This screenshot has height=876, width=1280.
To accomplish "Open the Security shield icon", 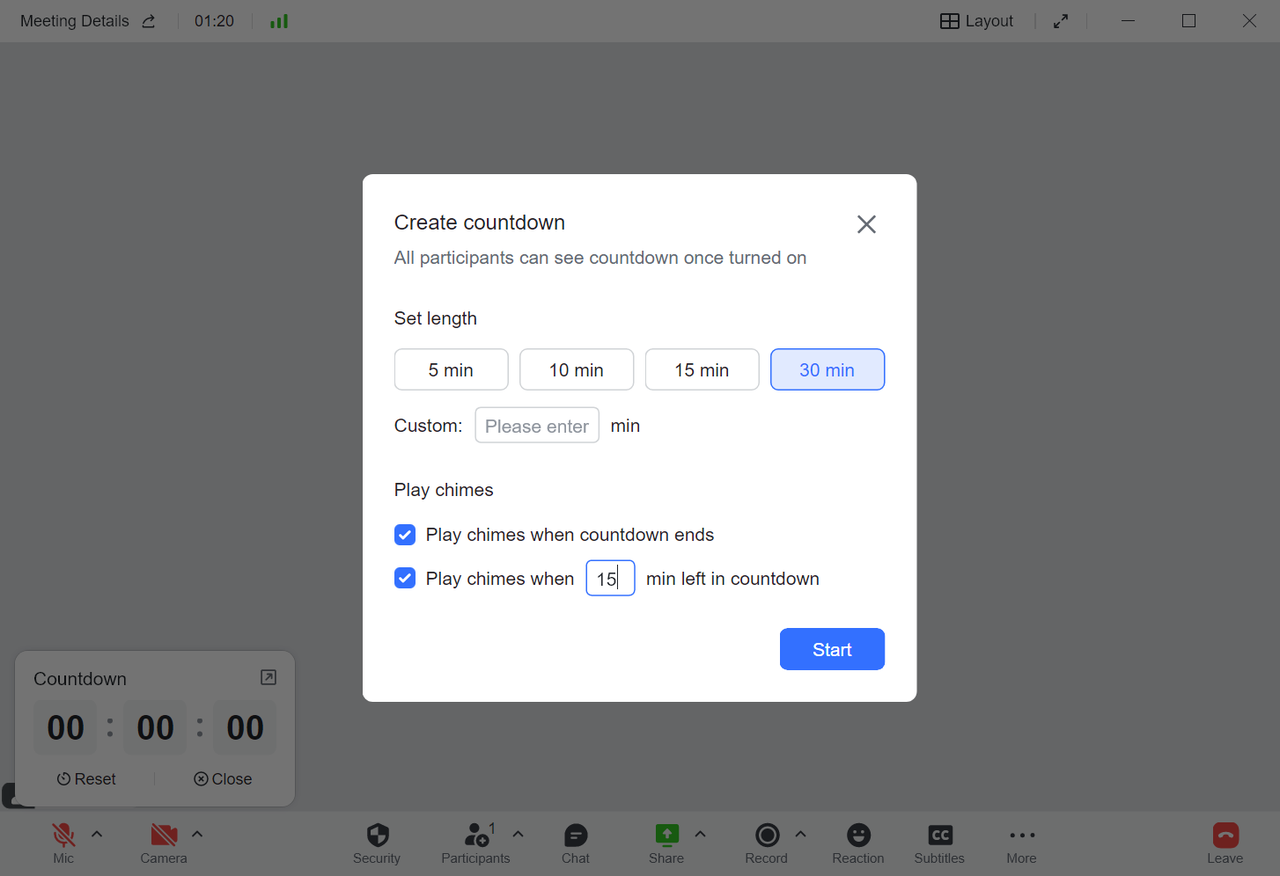I will pos(377,835).
